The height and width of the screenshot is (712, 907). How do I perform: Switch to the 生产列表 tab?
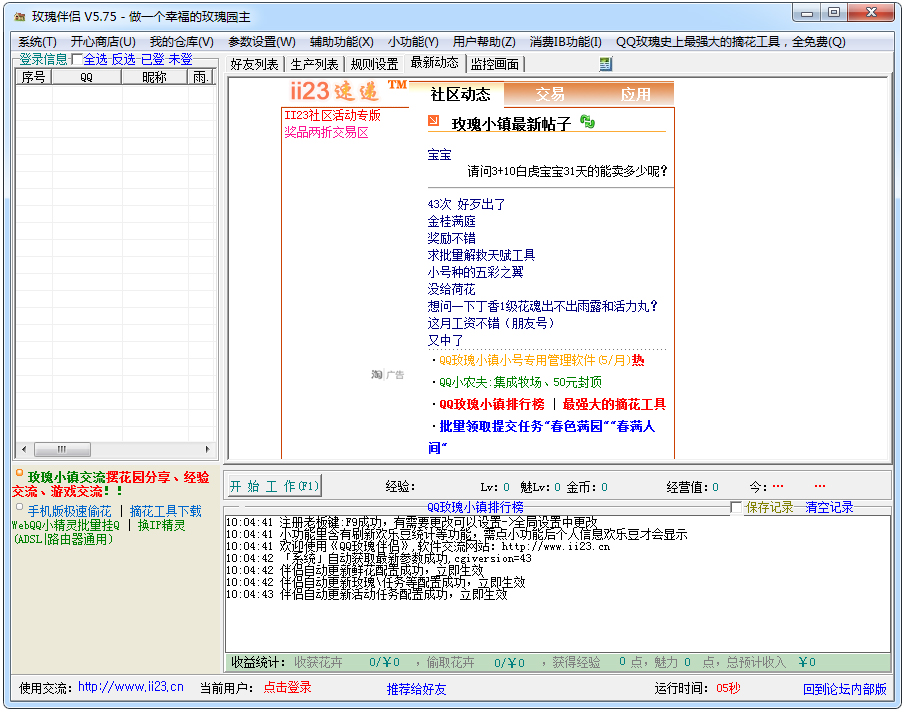314,64
